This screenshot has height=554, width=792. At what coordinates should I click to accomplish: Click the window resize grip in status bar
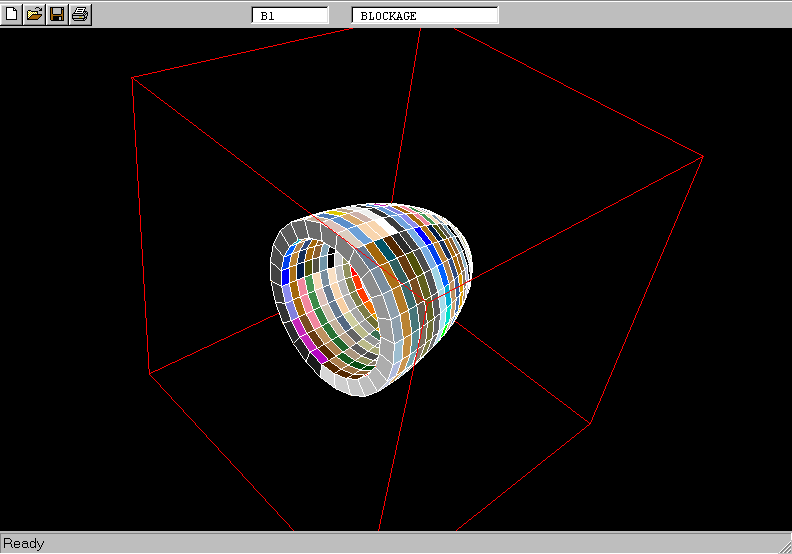point(783,545)
